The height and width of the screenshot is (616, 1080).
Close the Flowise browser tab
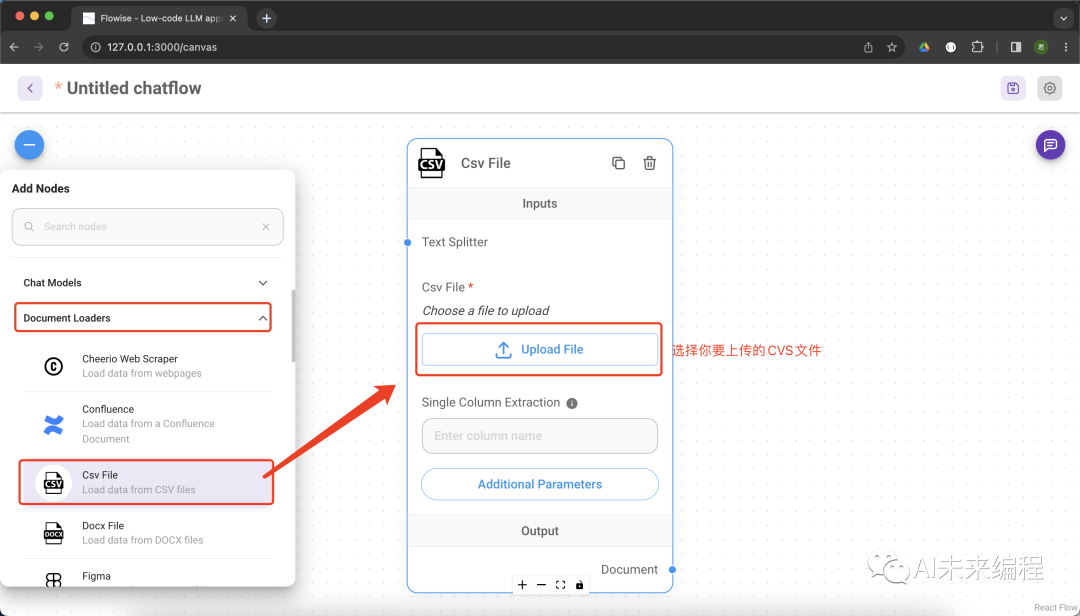[233, 19]
